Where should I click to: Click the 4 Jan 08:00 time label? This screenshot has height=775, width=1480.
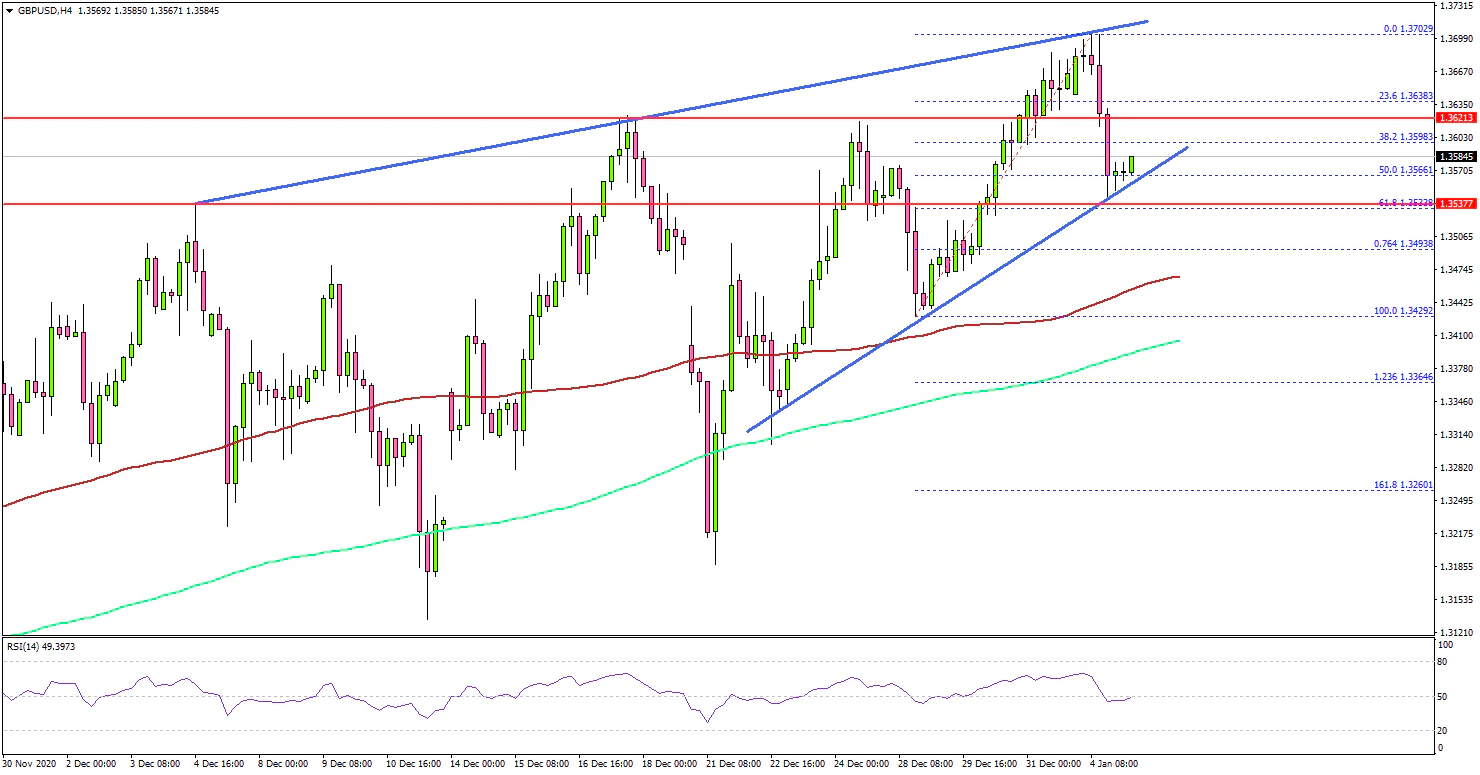(x=1113, y=762)
